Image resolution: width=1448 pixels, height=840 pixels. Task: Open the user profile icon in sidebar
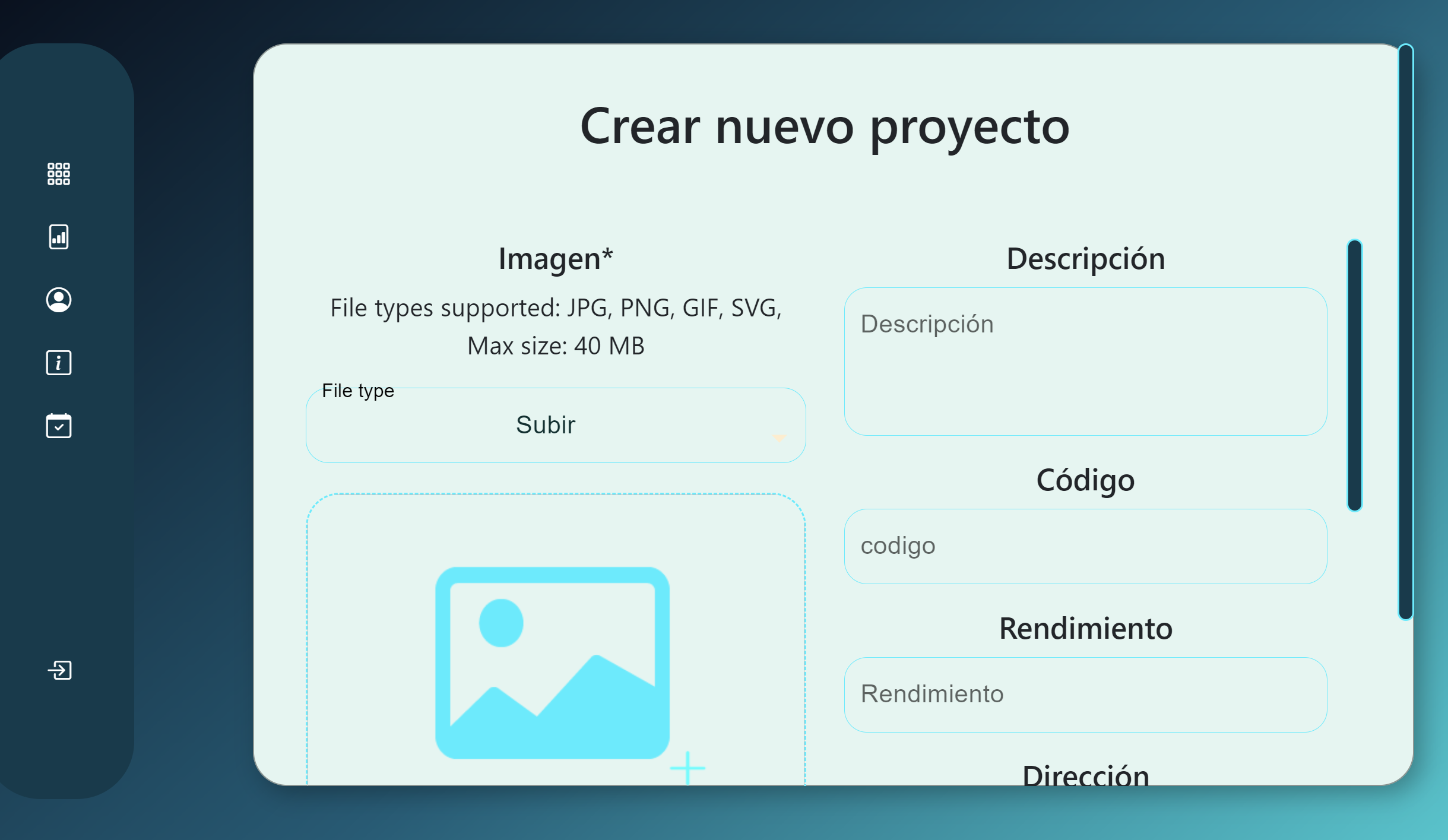(59, 300)
